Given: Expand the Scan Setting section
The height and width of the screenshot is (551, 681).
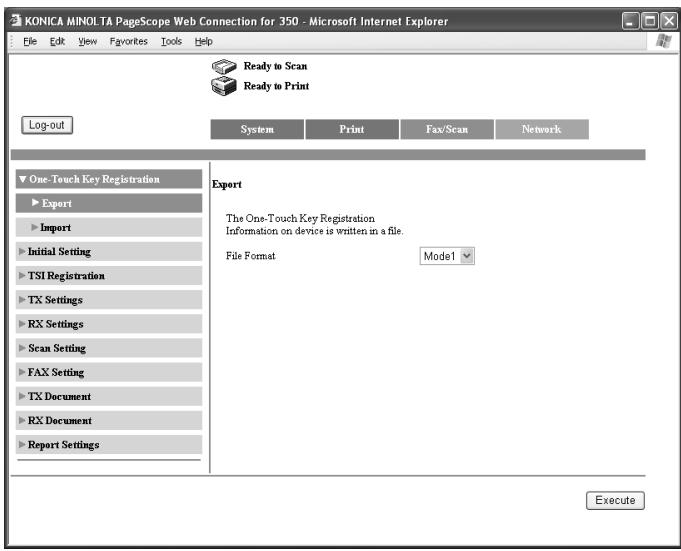Looking at the screenshot, I should (x=109, y=348).
